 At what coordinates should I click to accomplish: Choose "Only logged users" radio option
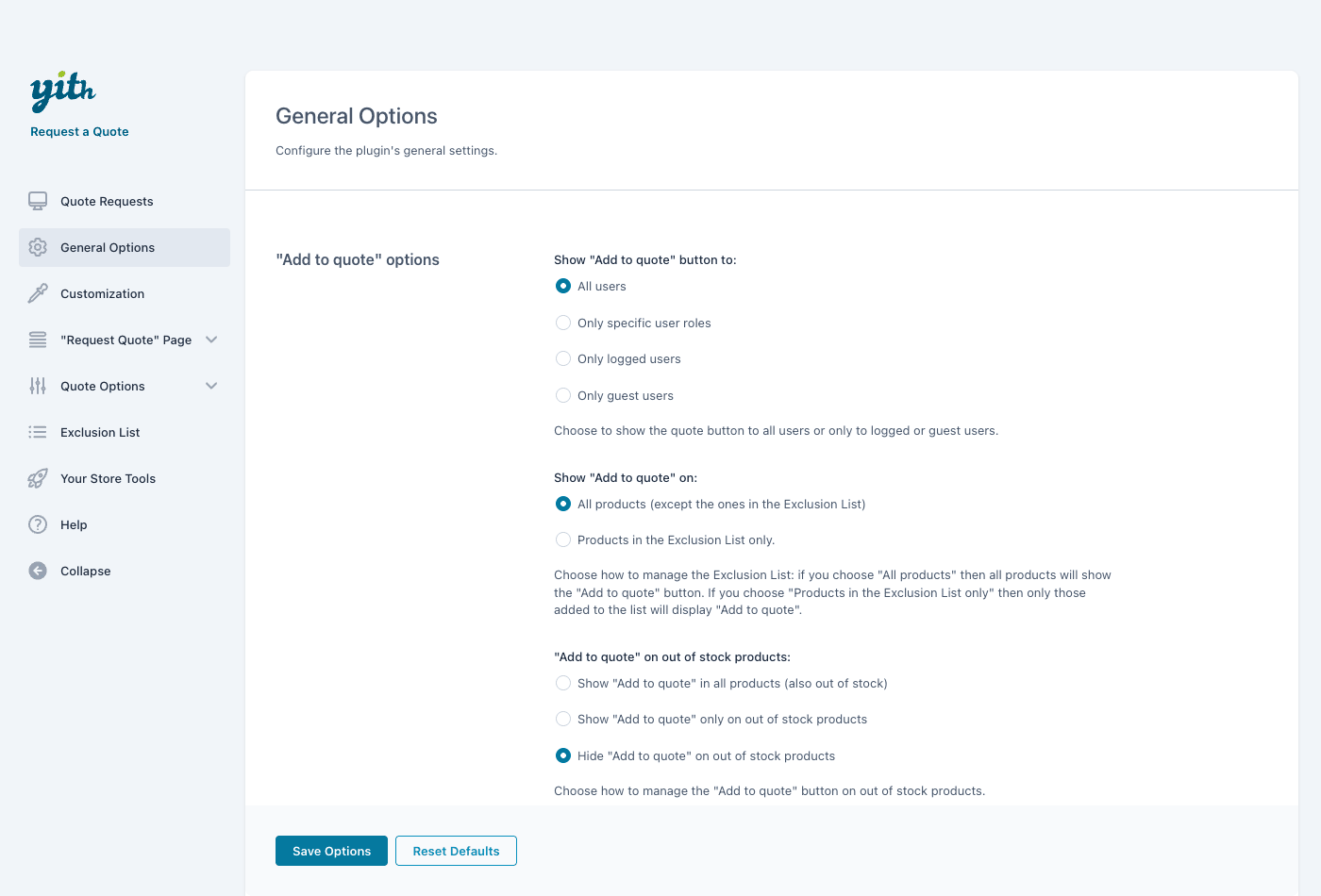pos(563,358)
